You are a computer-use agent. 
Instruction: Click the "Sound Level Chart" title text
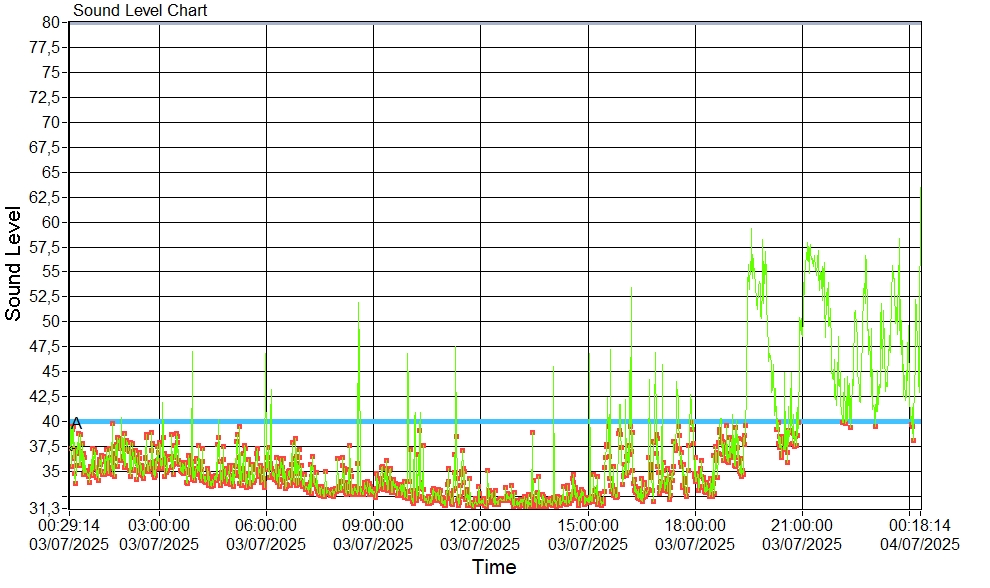pos(140,11)
